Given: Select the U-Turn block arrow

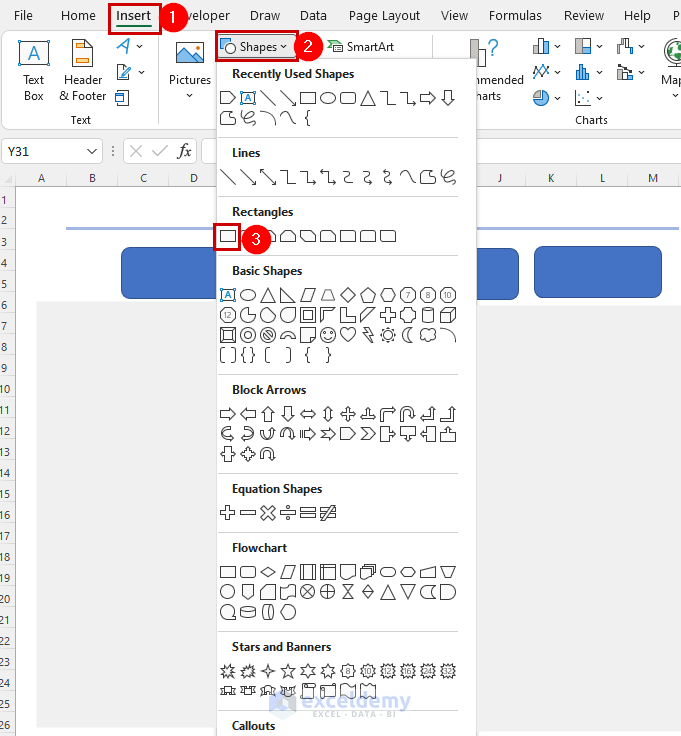Looking at the screenshot, I should tap(407, 414).
